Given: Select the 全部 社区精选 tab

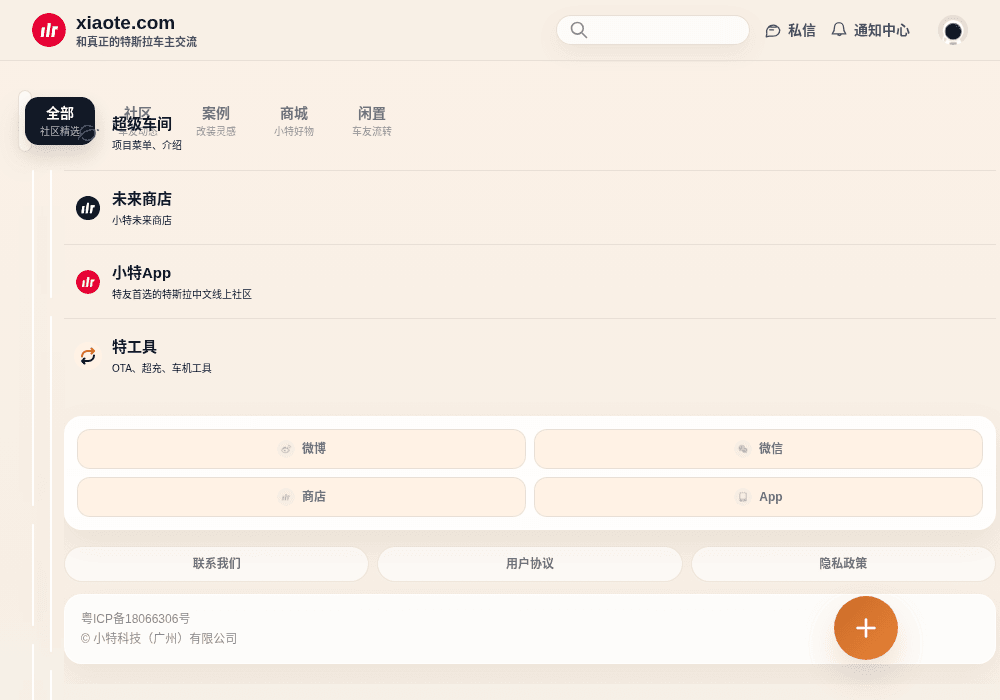Looking at the screenshot, I should point(60,121).
